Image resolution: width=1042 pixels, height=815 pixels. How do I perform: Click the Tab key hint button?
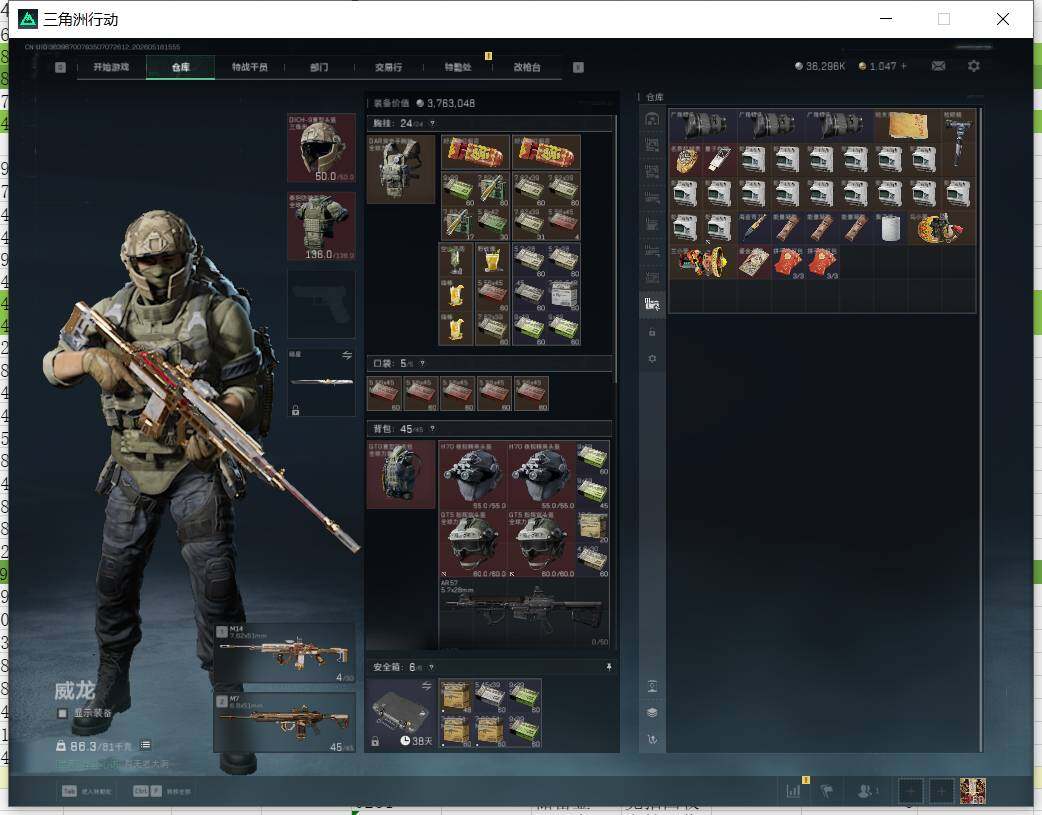point(69,791)
